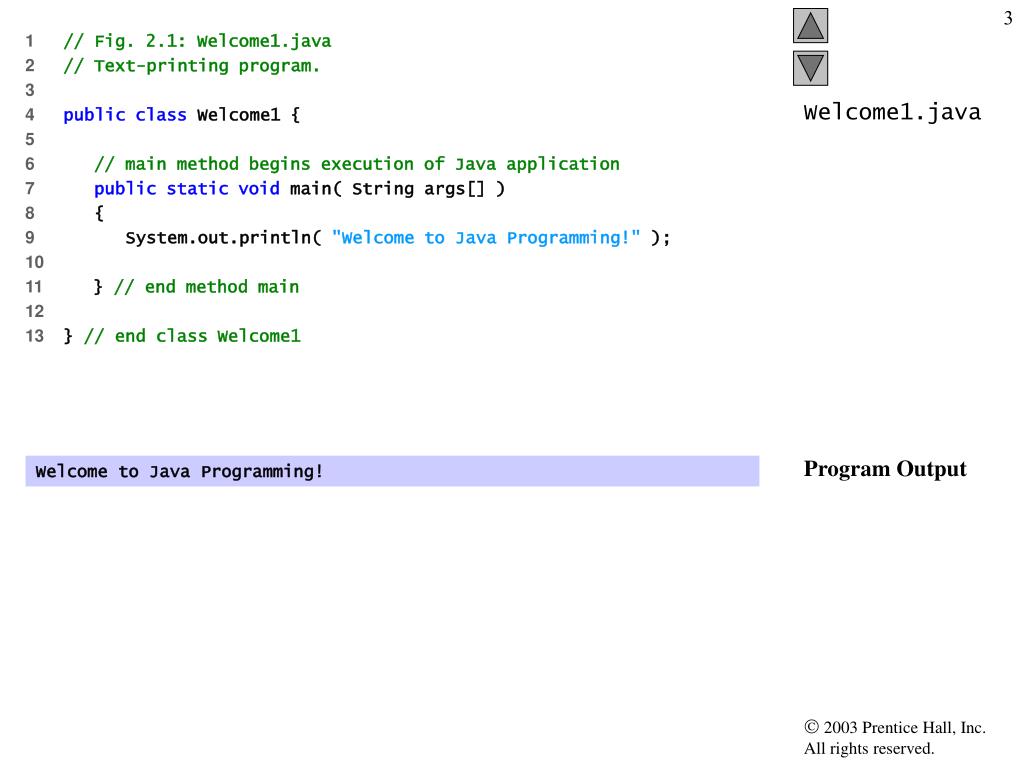Viewport: 1024px width, 768px height.
Task: Click the opening brace on line 8
Action: point(99,213)
